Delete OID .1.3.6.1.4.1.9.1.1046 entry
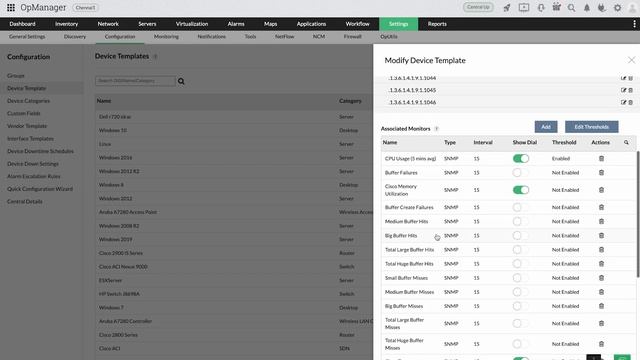Image resolution: width=640 pixels, height=360 pixels. point(631,102)
